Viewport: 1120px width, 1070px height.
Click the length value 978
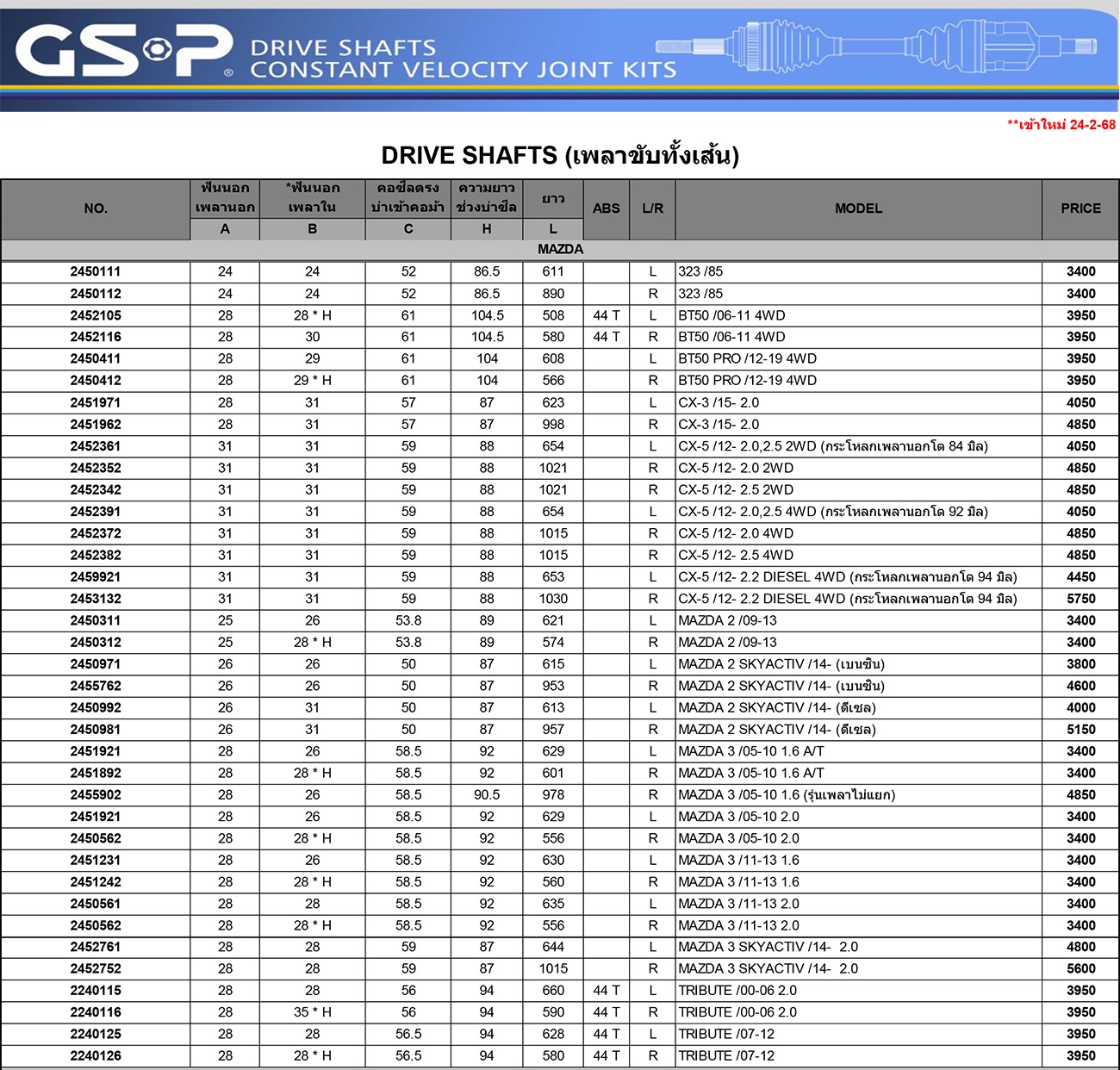point(553,795)
